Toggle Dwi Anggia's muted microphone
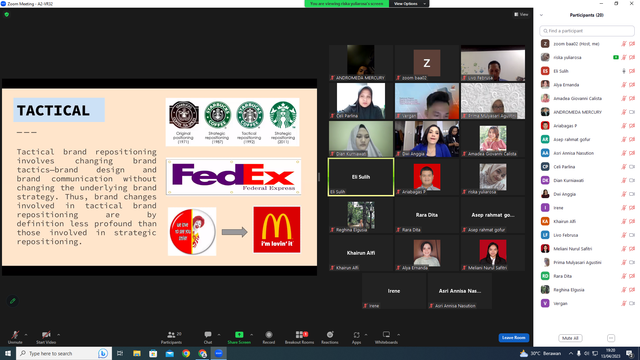This screenshot has height=360, width=640. pos(624,194)
